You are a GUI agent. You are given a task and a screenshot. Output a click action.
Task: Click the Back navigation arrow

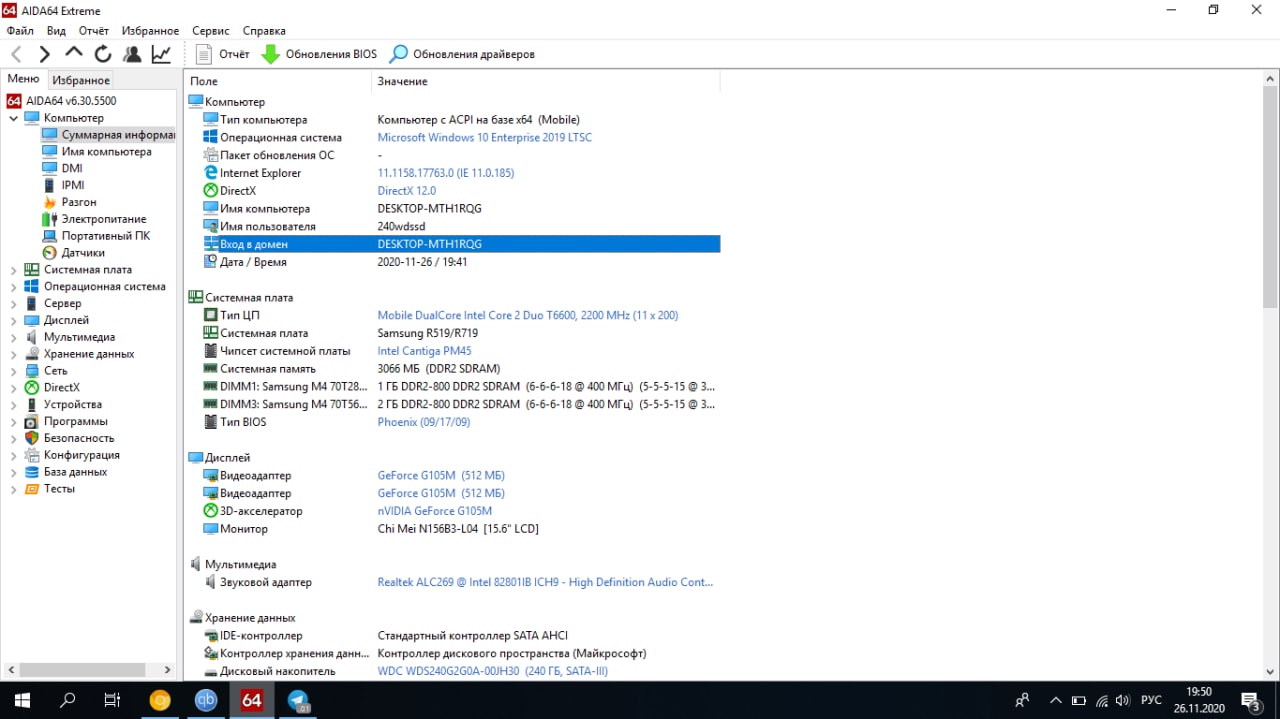click(x=17, y=54)
